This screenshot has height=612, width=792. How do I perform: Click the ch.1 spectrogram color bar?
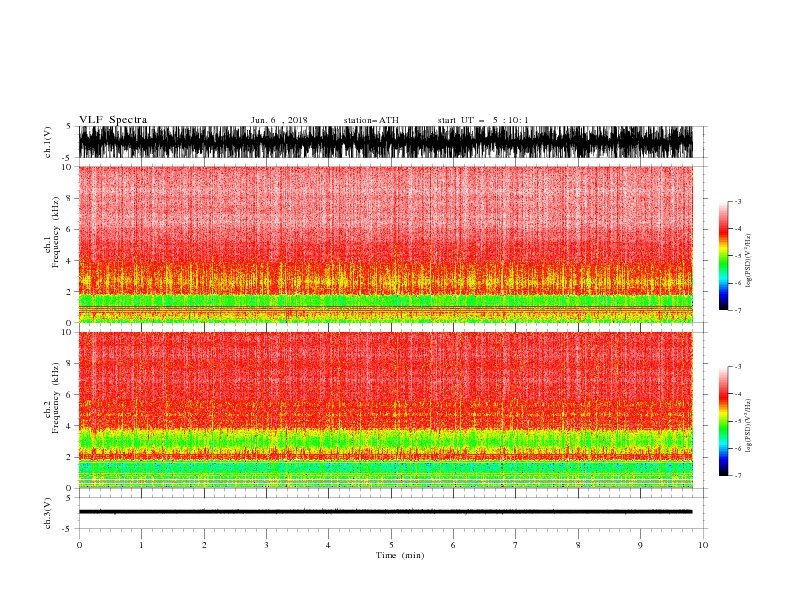(723, 256)
